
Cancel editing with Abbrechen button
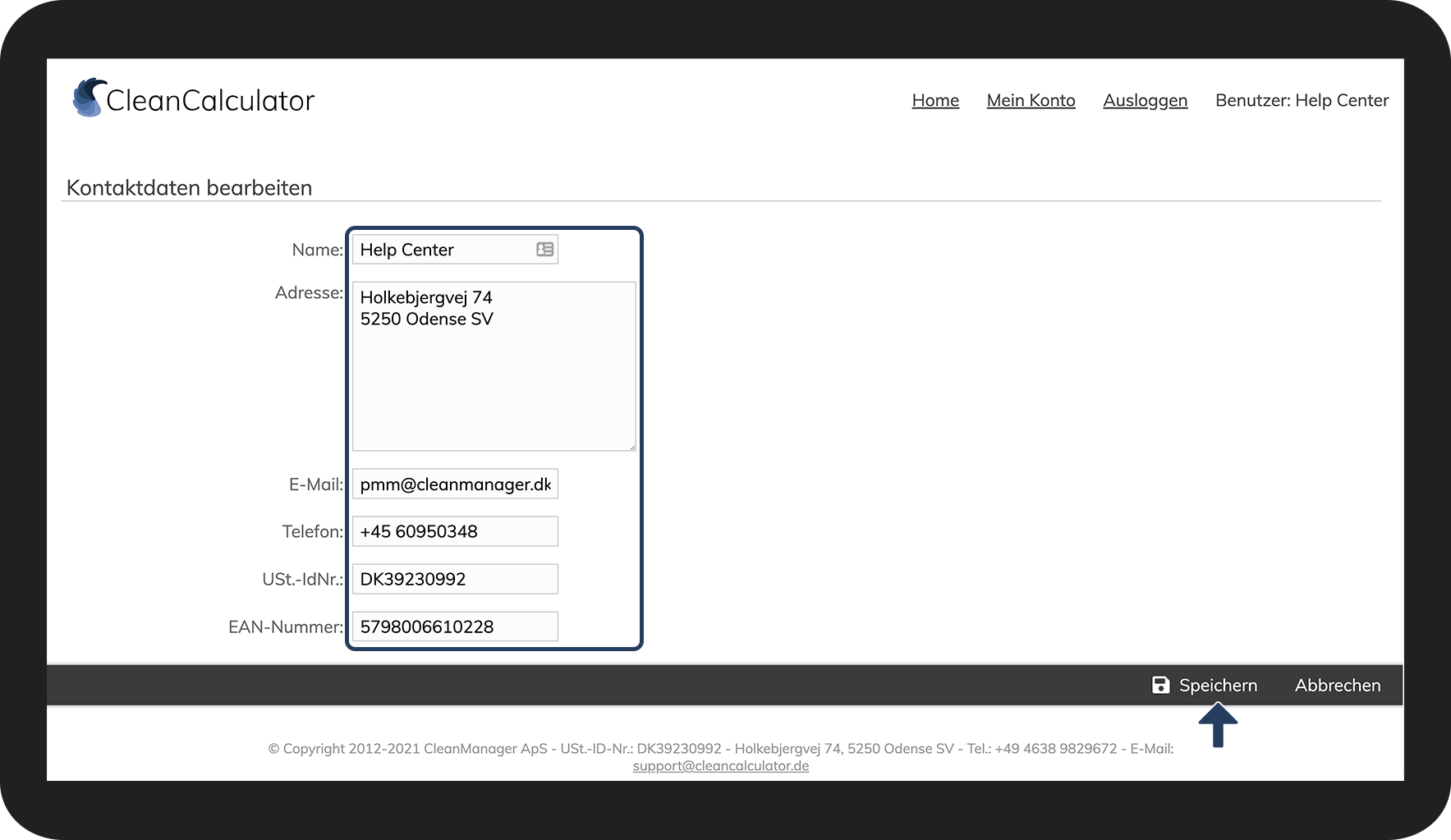1338,685
